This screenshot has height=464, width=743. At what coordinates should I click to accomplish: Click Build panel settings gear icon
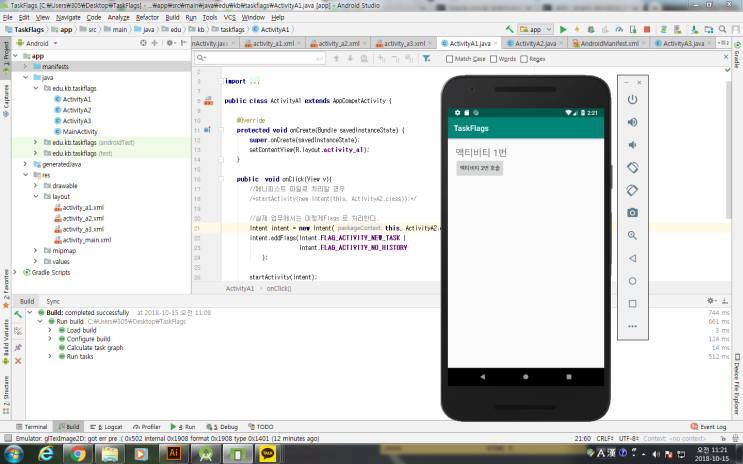pyautogui.click(x=710, y=301)
